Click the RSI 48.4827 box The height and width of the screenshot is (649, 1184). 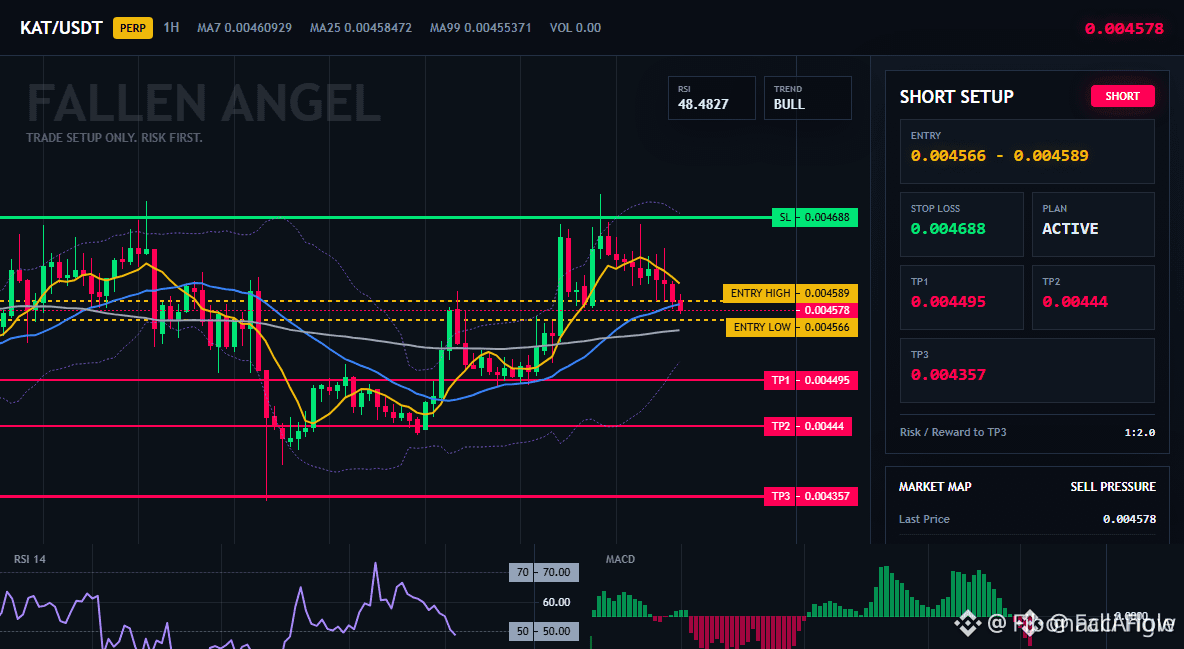coord(711,98)
